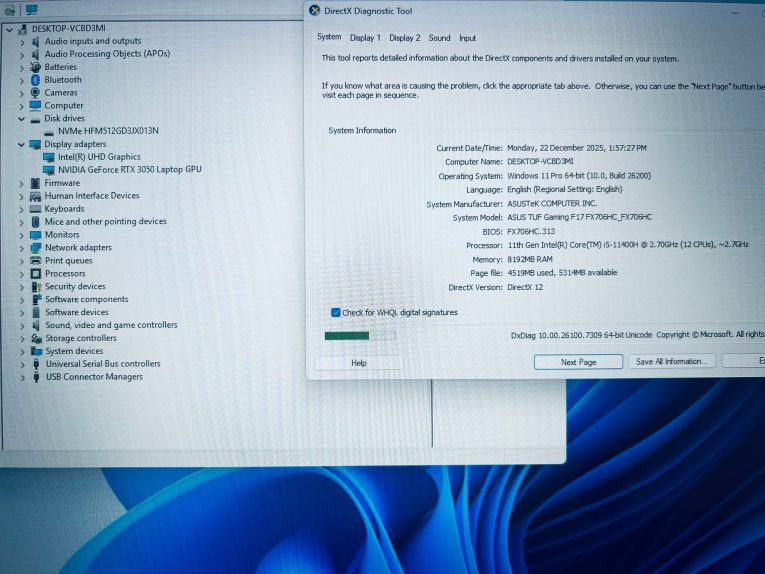Click the Device Manager toolbar monitor icon
Image resolution: width=765 pixels, height=574 pixels.
tap(32, 10)
